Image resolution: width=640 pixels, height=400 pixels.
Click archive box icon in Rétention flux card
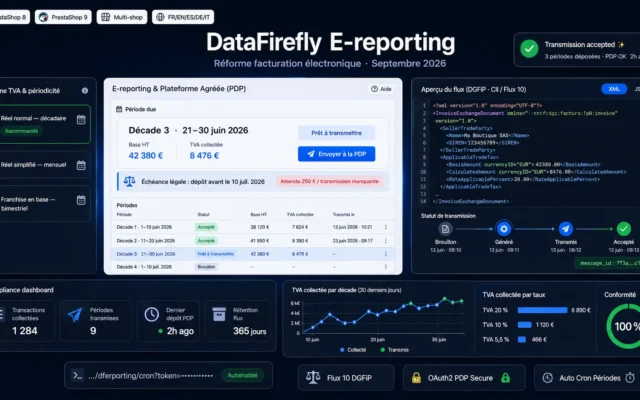(x=219, y=314)
